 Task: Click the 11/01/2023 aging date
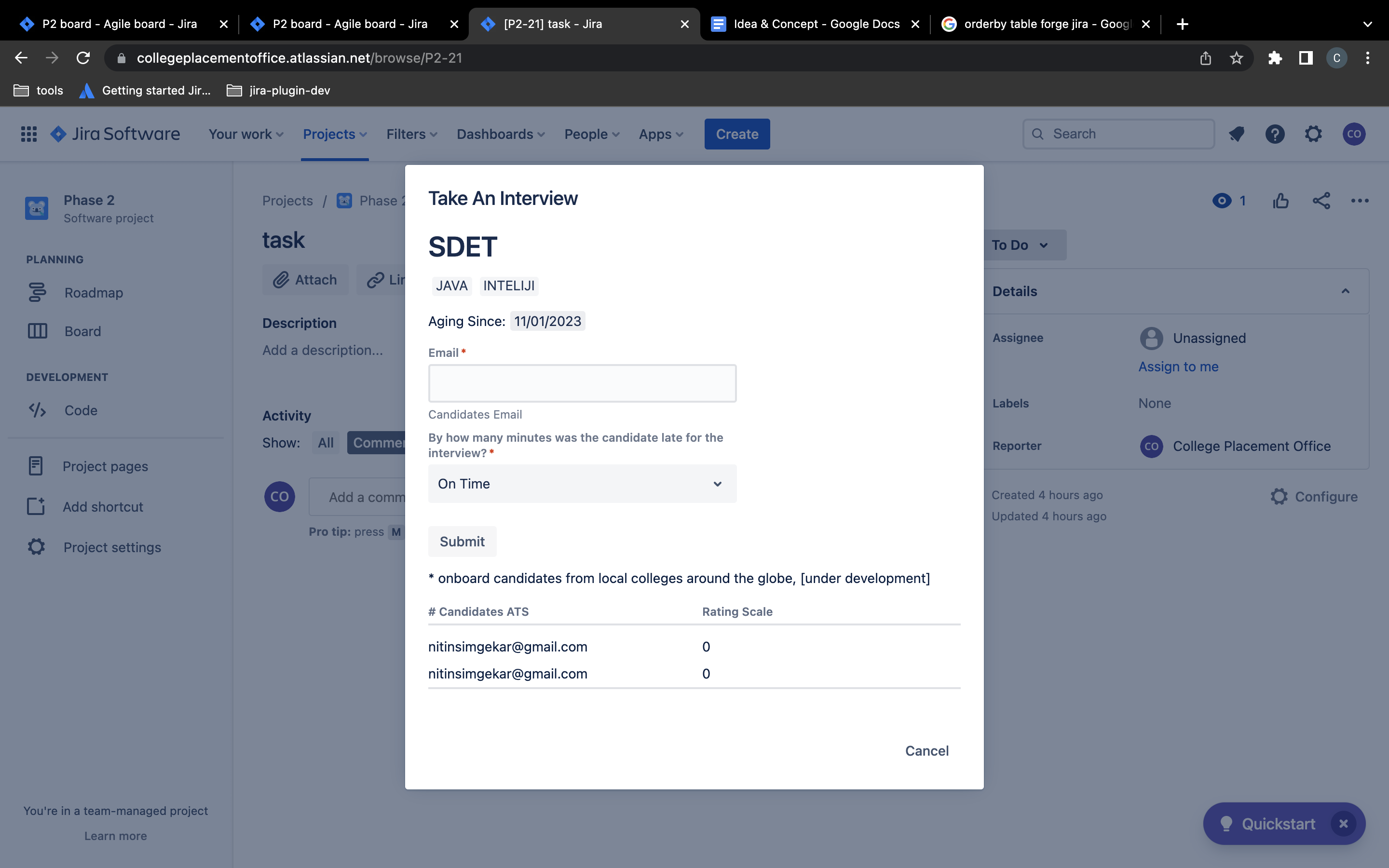pyautogui.click(x=547, y=321)
